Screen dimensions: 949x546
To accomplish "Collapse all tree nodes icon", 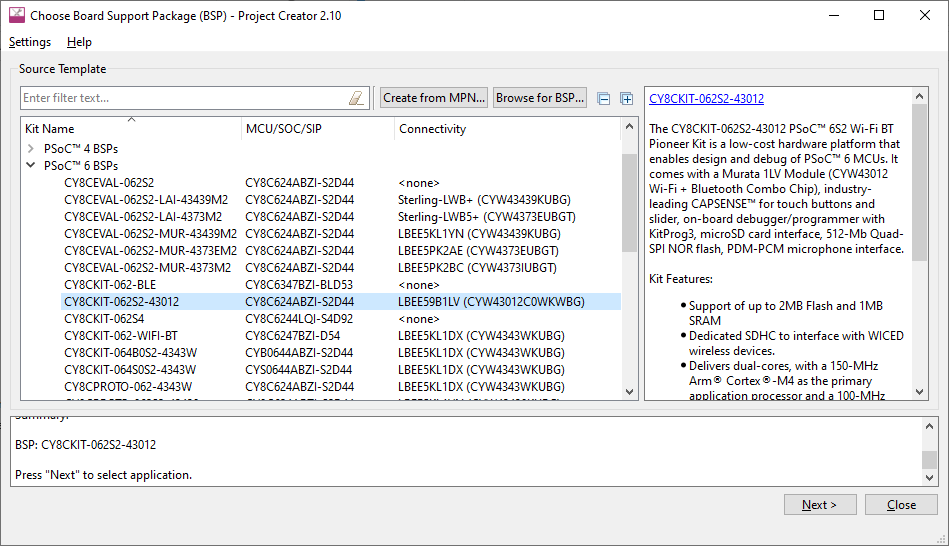I will pos(603,99).
